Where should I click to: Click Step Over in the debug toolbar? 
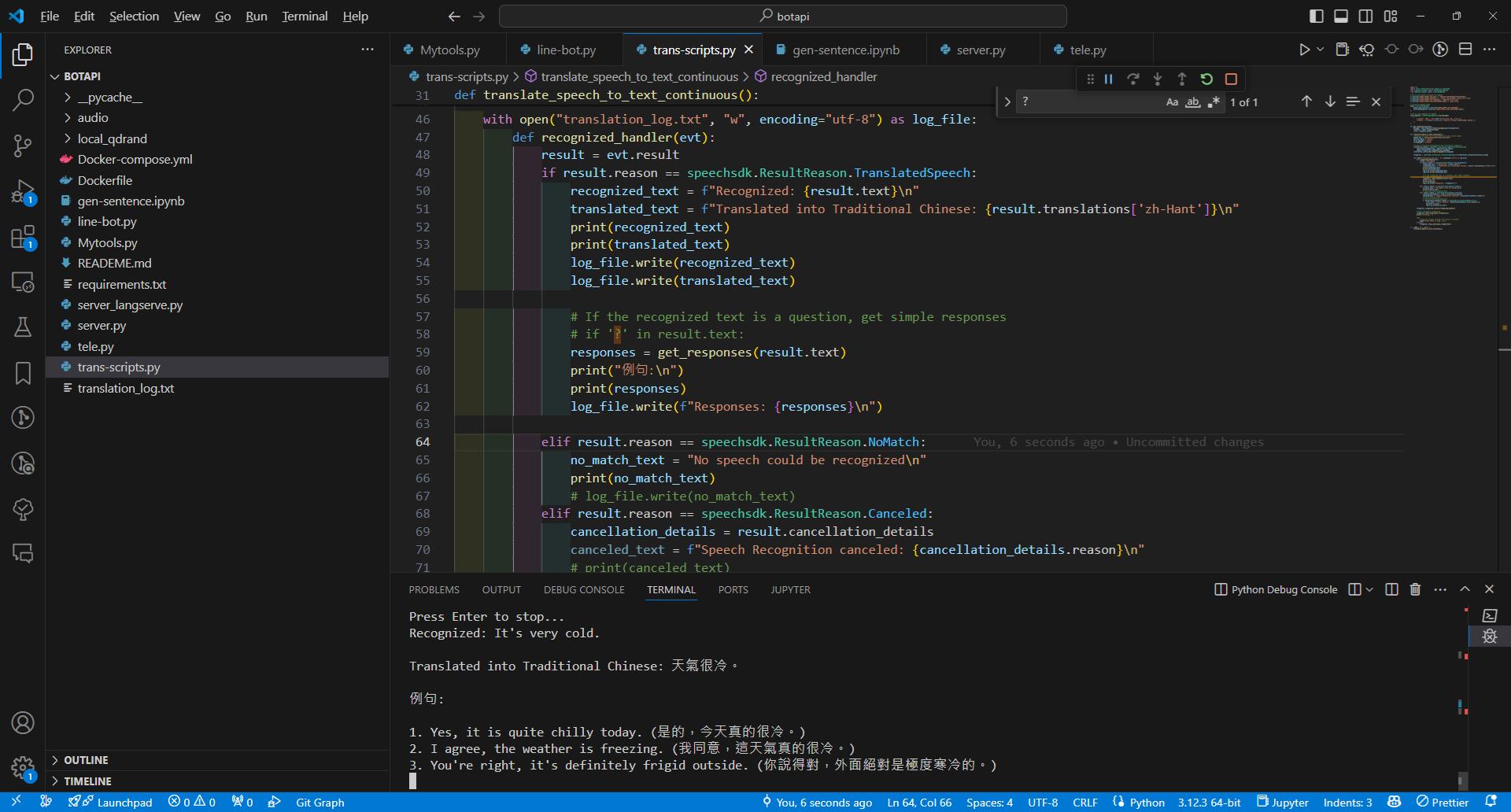click(x=1133, y=79)
